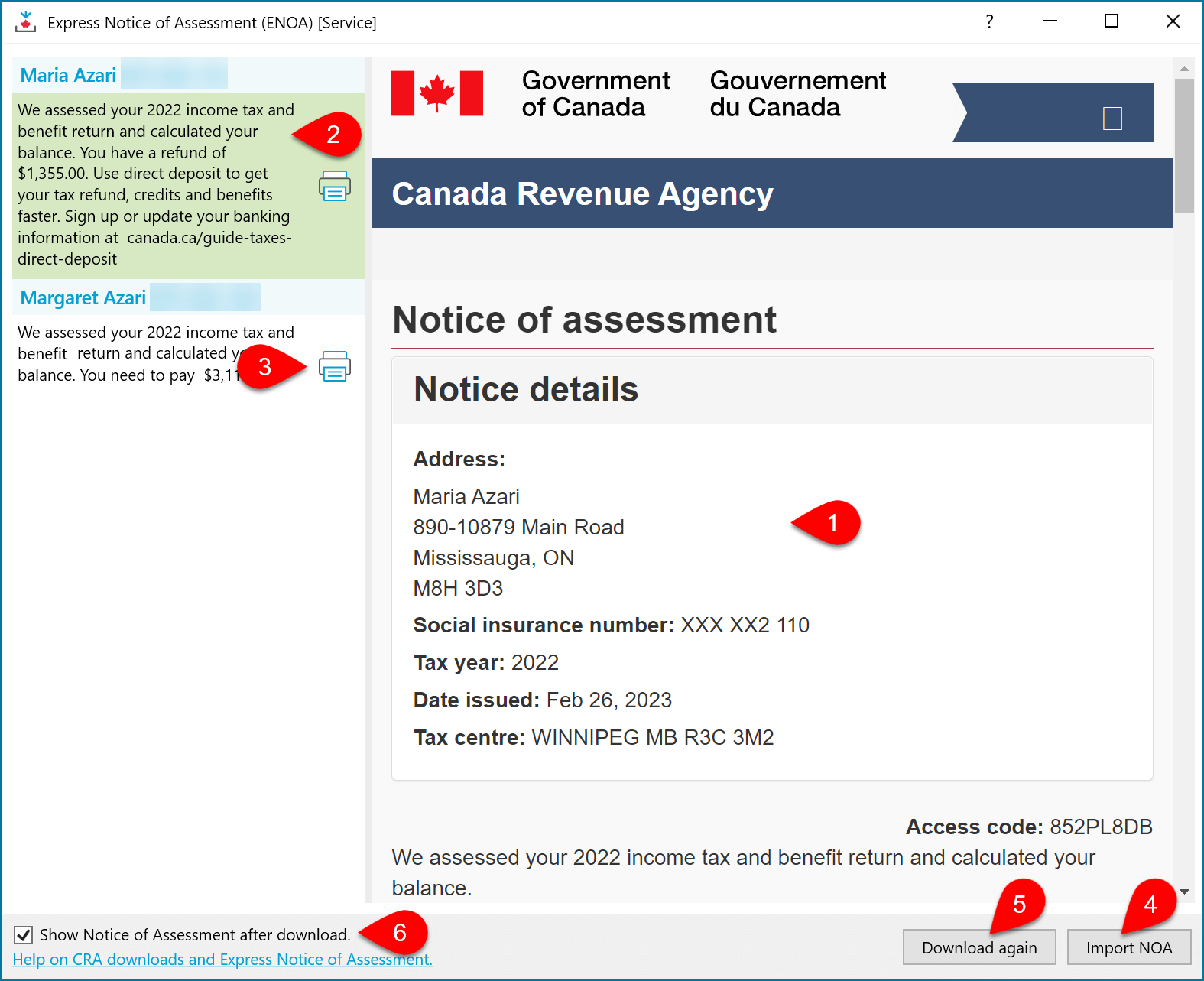Print Maria Azari's notice of assessment
The width and height of the screenshot is (1204, 981).
click(x=334, y=186)
